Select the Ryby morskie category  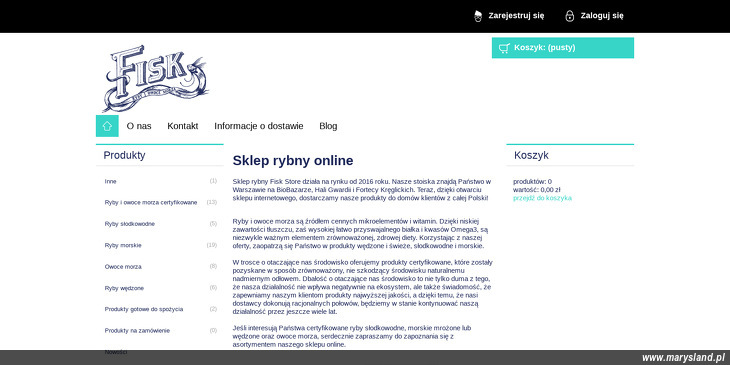[123, 245]
